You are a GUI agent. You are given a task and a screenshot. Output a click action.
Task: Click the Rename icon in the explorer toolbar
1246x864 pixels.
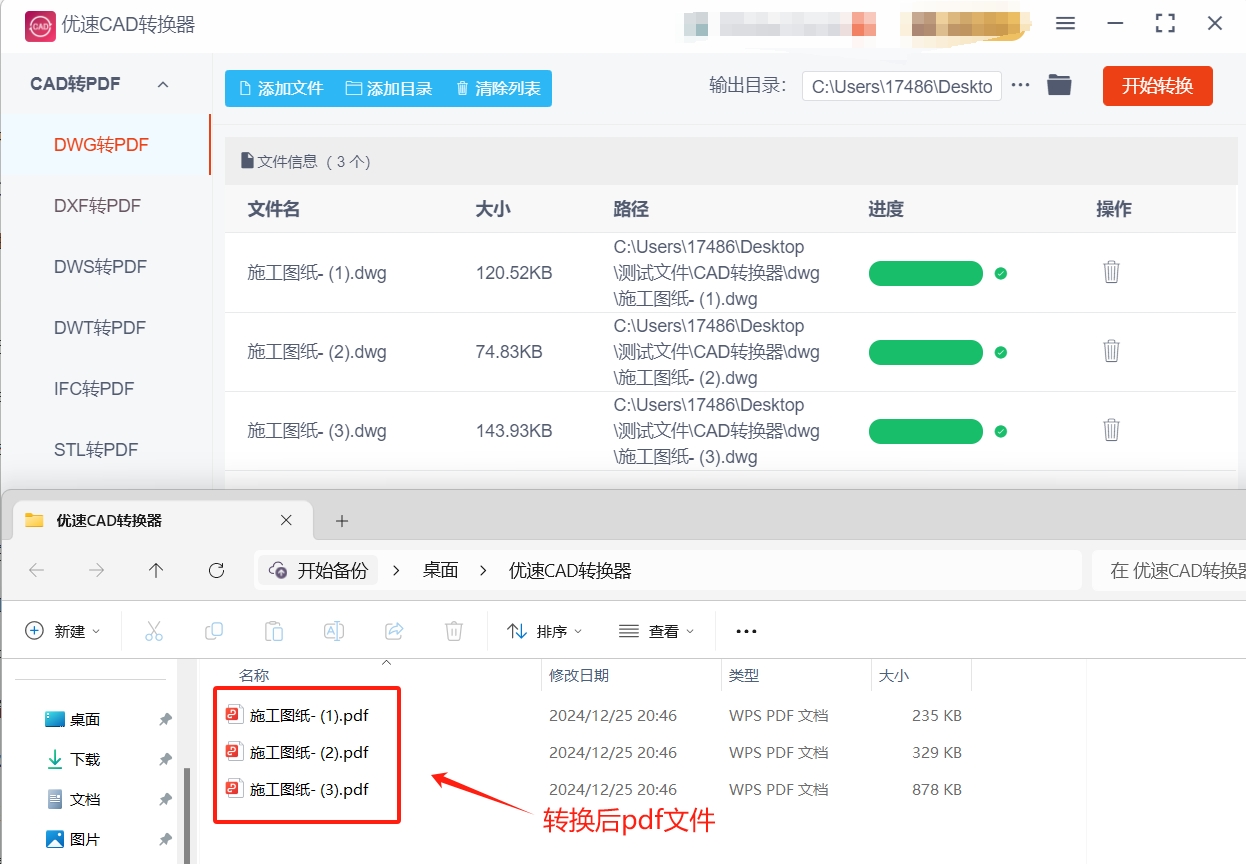(334, 630)
